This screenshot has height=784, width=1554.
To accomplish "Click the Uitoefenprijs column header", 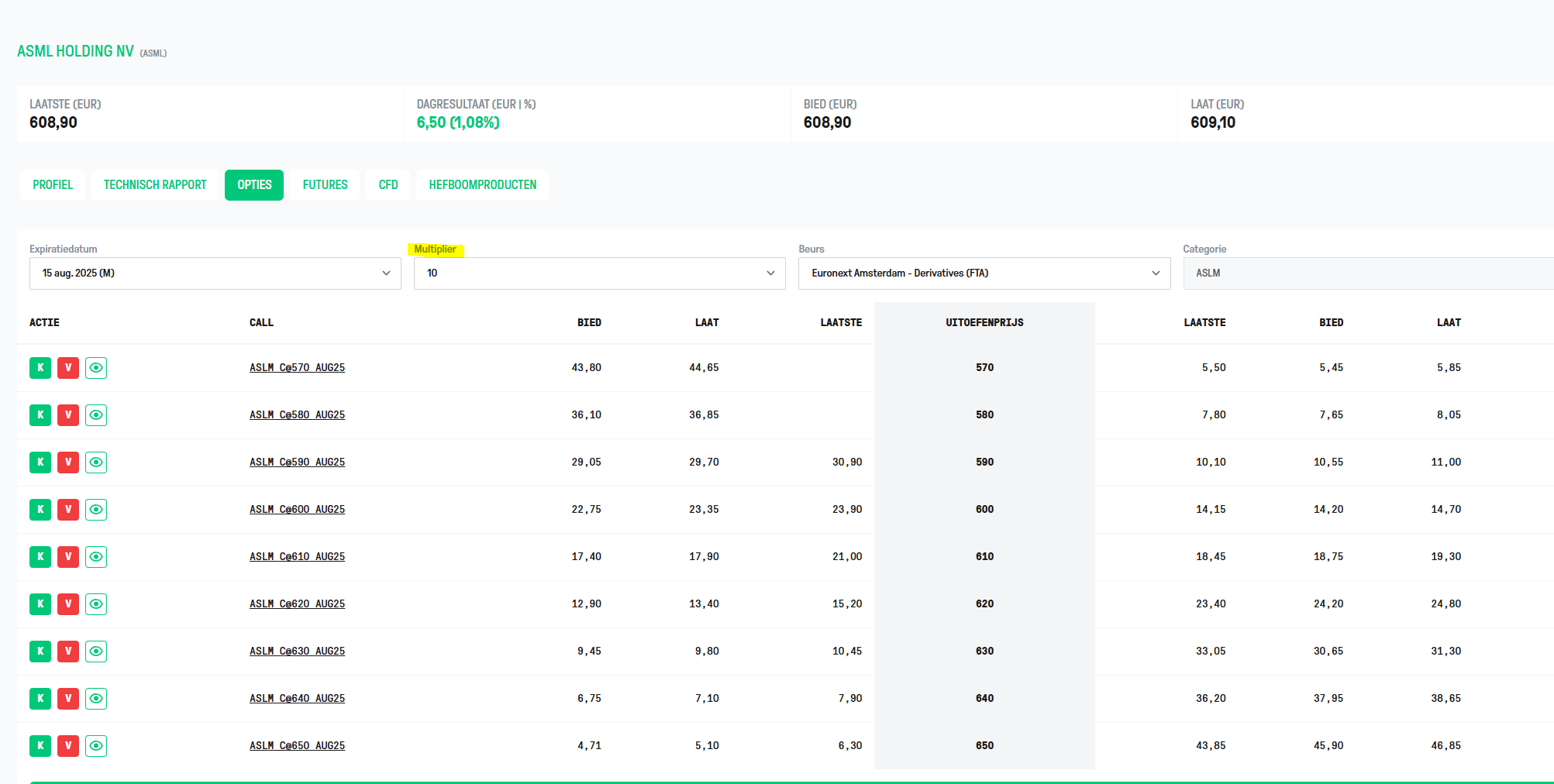I will tap(984, 323).
